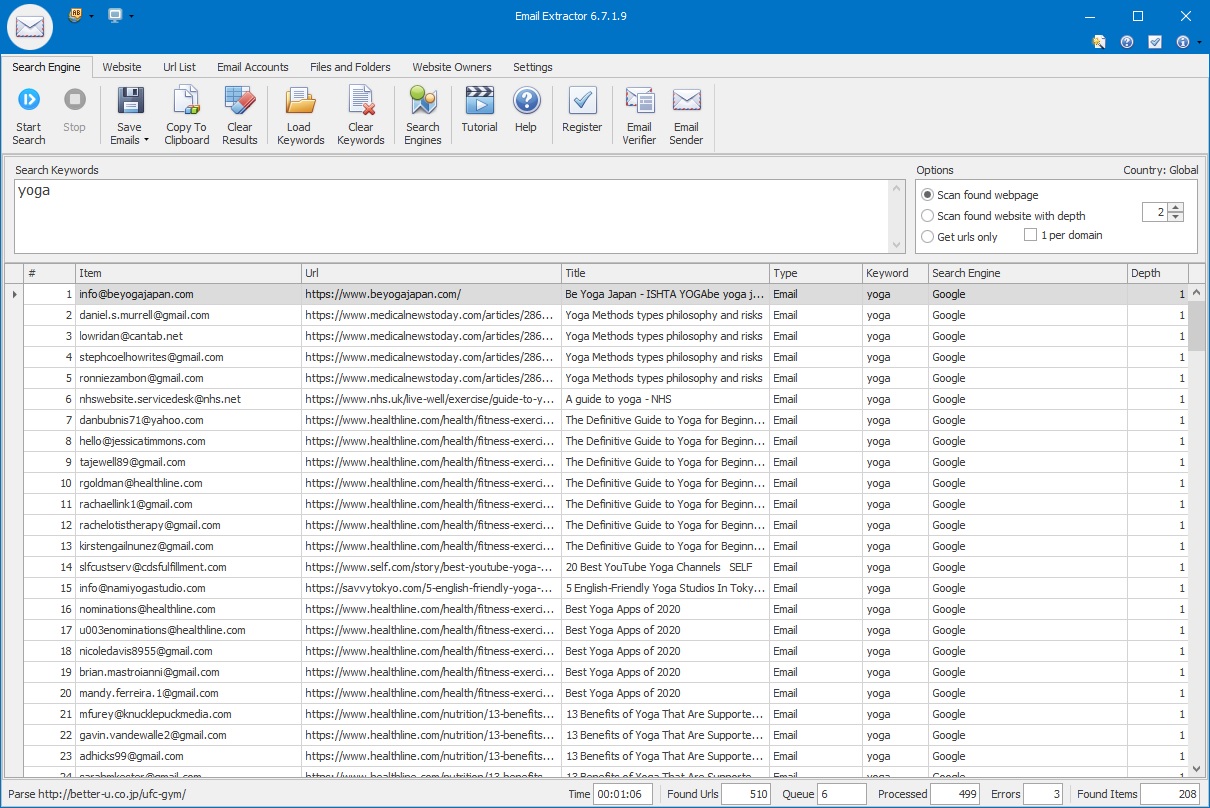Viewport: 1210px width, 808px height.
Task: Clear the current results
Action: click(x=240, y=110)
